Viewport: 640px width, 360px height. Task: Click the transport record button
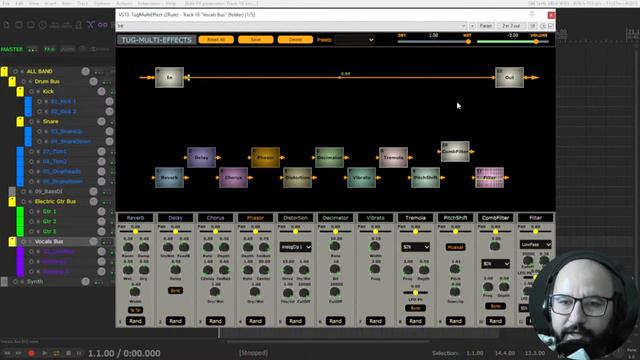[x=31, y=353]
